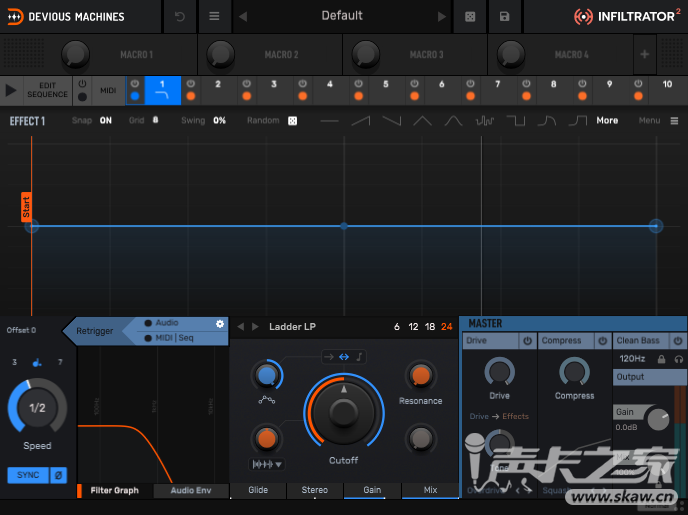Click the EDIT SEQUENCE button
688x515 pixels.
point(47,90)
